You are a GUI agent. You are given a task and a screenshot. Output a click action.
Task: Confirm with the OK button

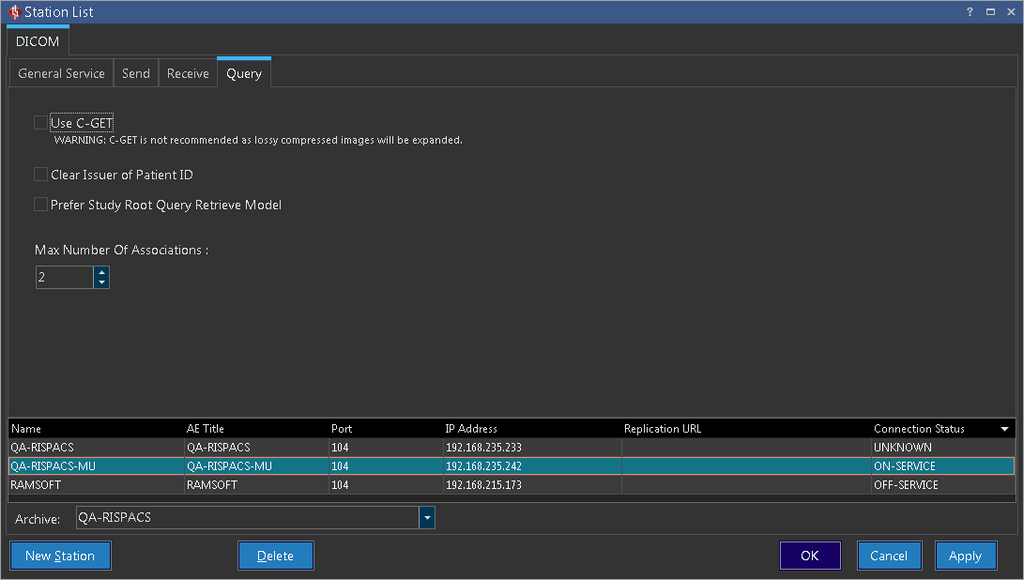click(809, 556)
